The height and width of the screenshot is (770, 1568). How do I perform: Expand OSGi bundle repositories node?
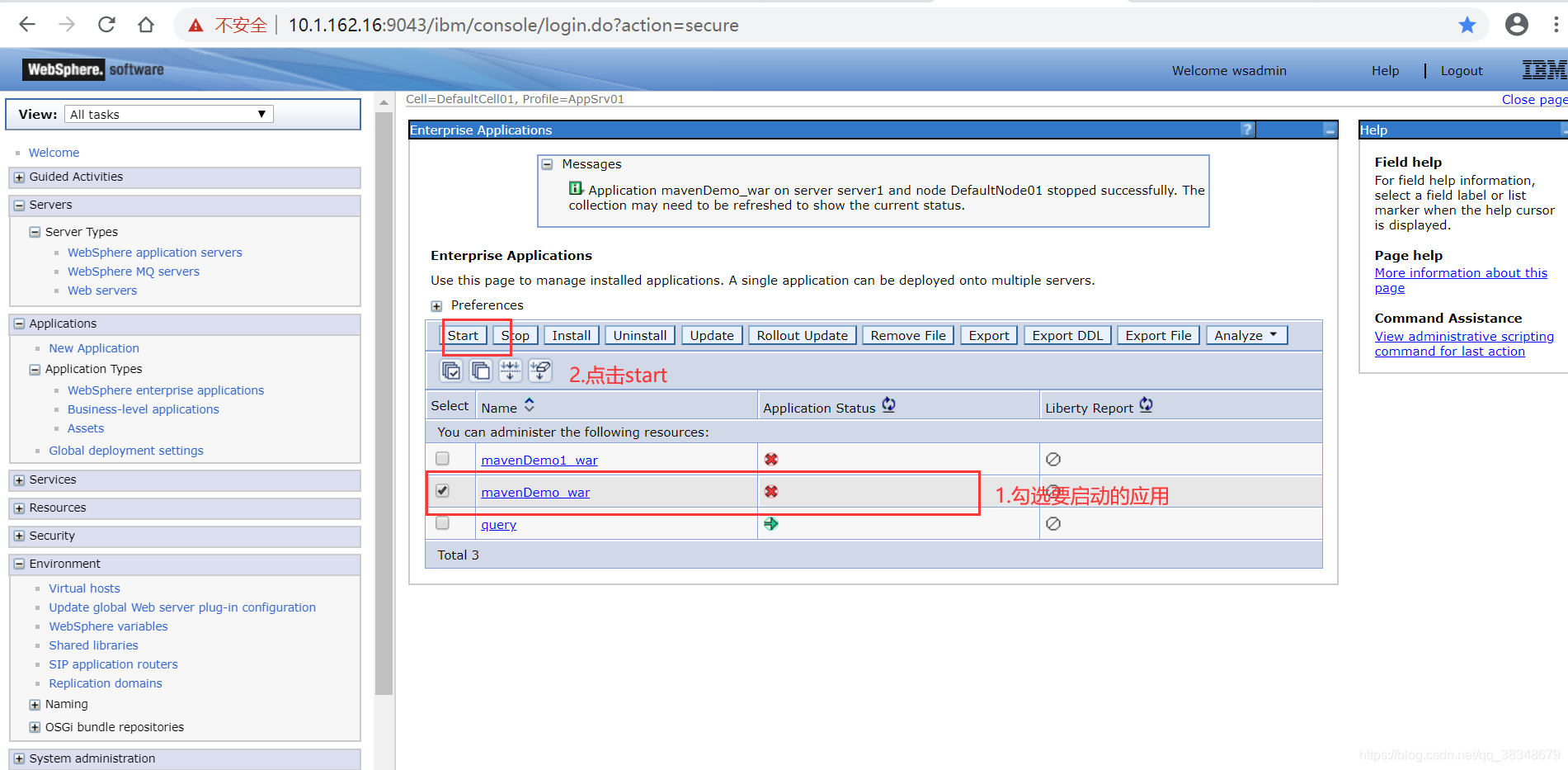click(x=35, y=727)
